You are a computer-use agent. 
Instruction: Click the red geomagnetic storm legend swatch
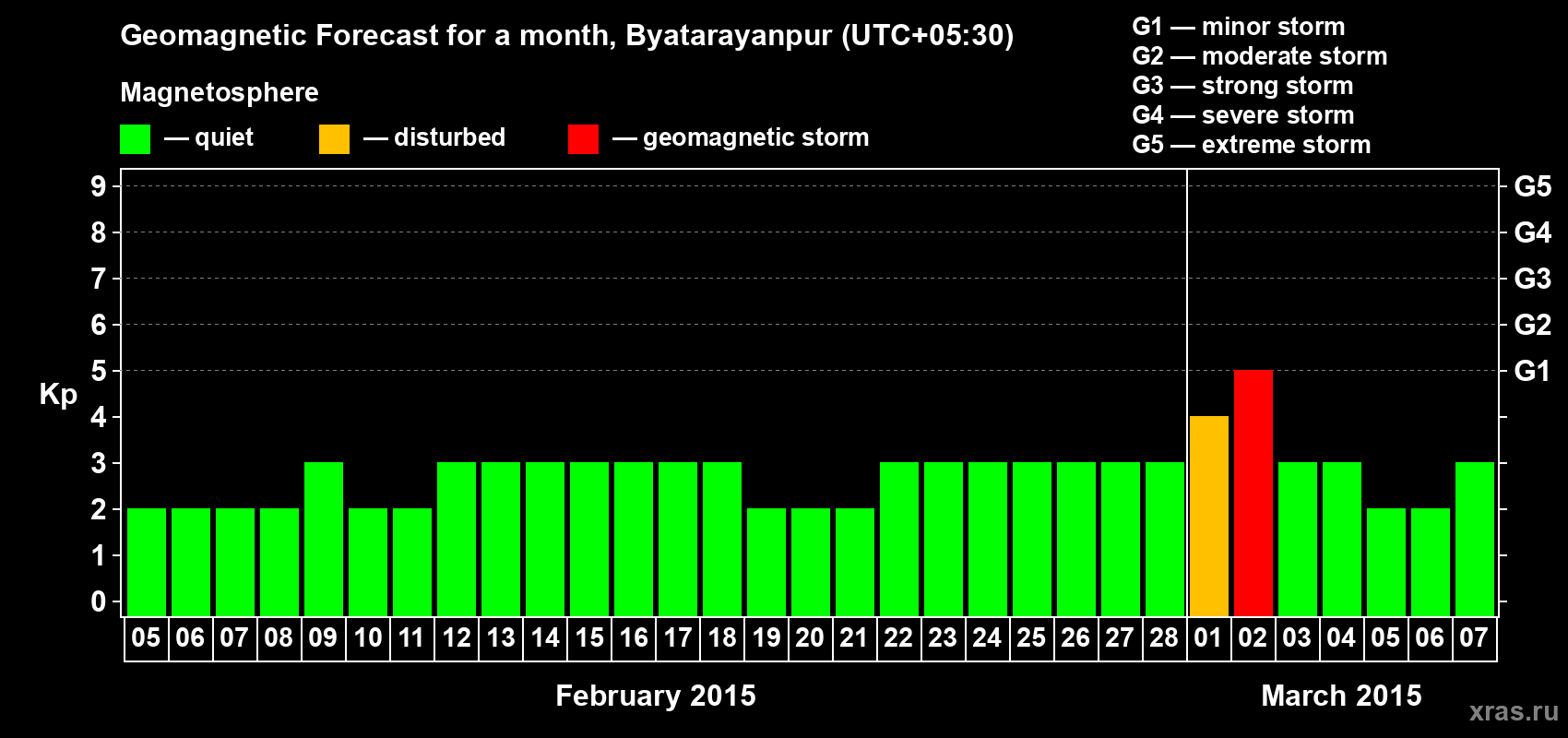click(x=583, y=139)
